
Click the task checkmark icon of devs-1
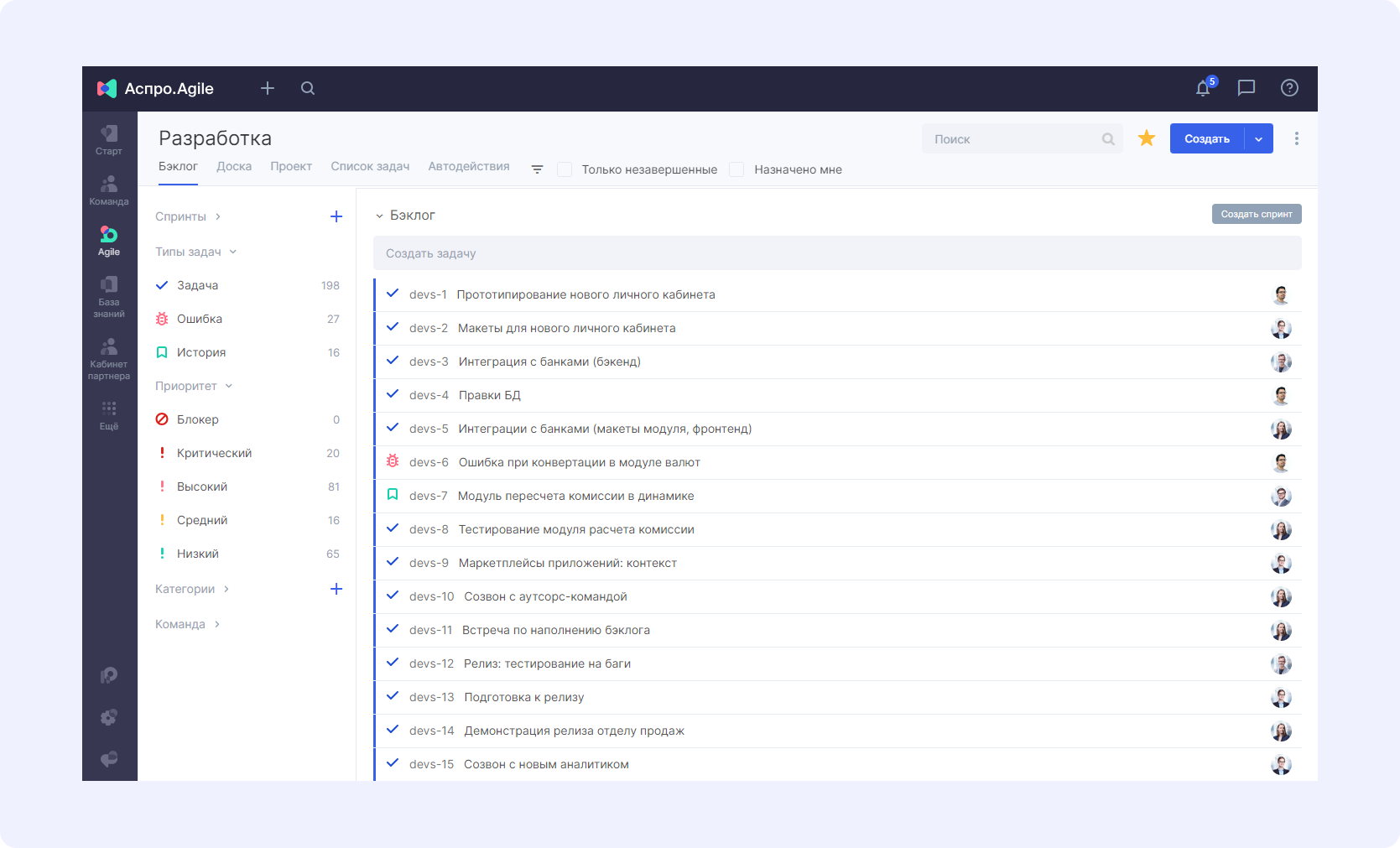[393, 294]
